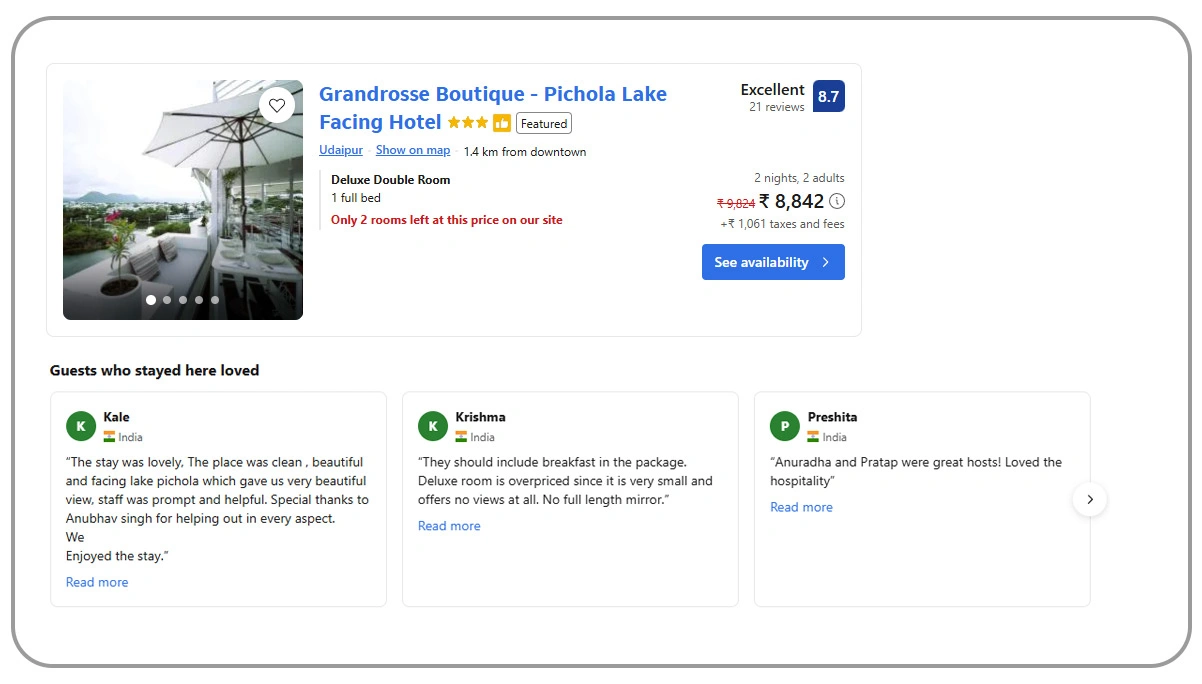Select Preshita's avatar icon
This screenshot has height=684, width=1202.
click(785, 425)
